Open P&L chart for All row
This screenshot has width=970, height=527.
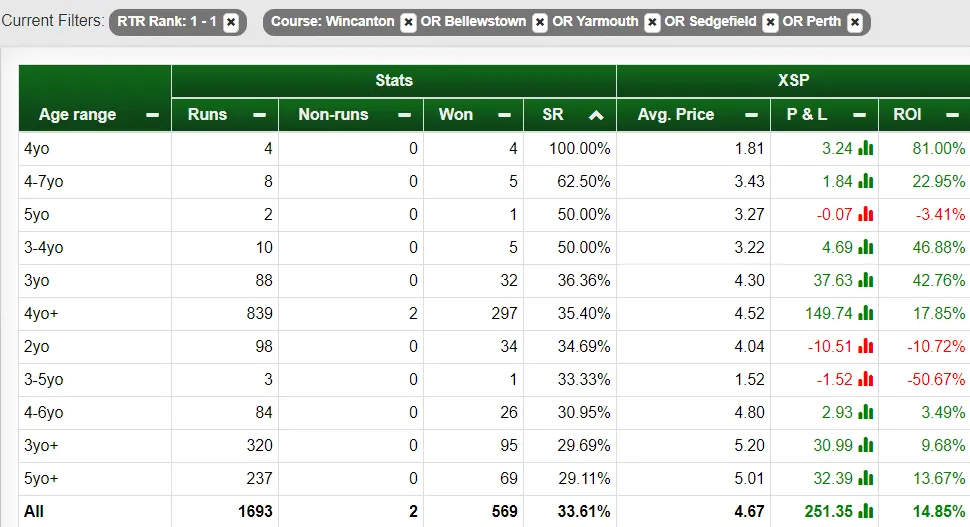[x=865, y=511]
